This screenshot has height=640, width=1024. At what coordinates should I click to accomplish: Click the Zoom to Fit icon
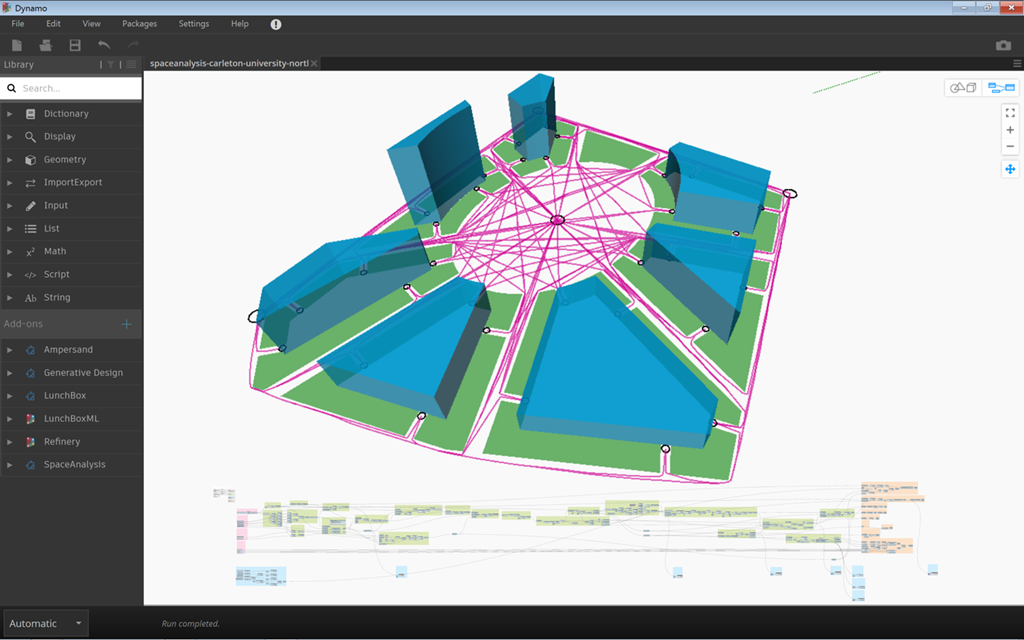click(1010, 113)
